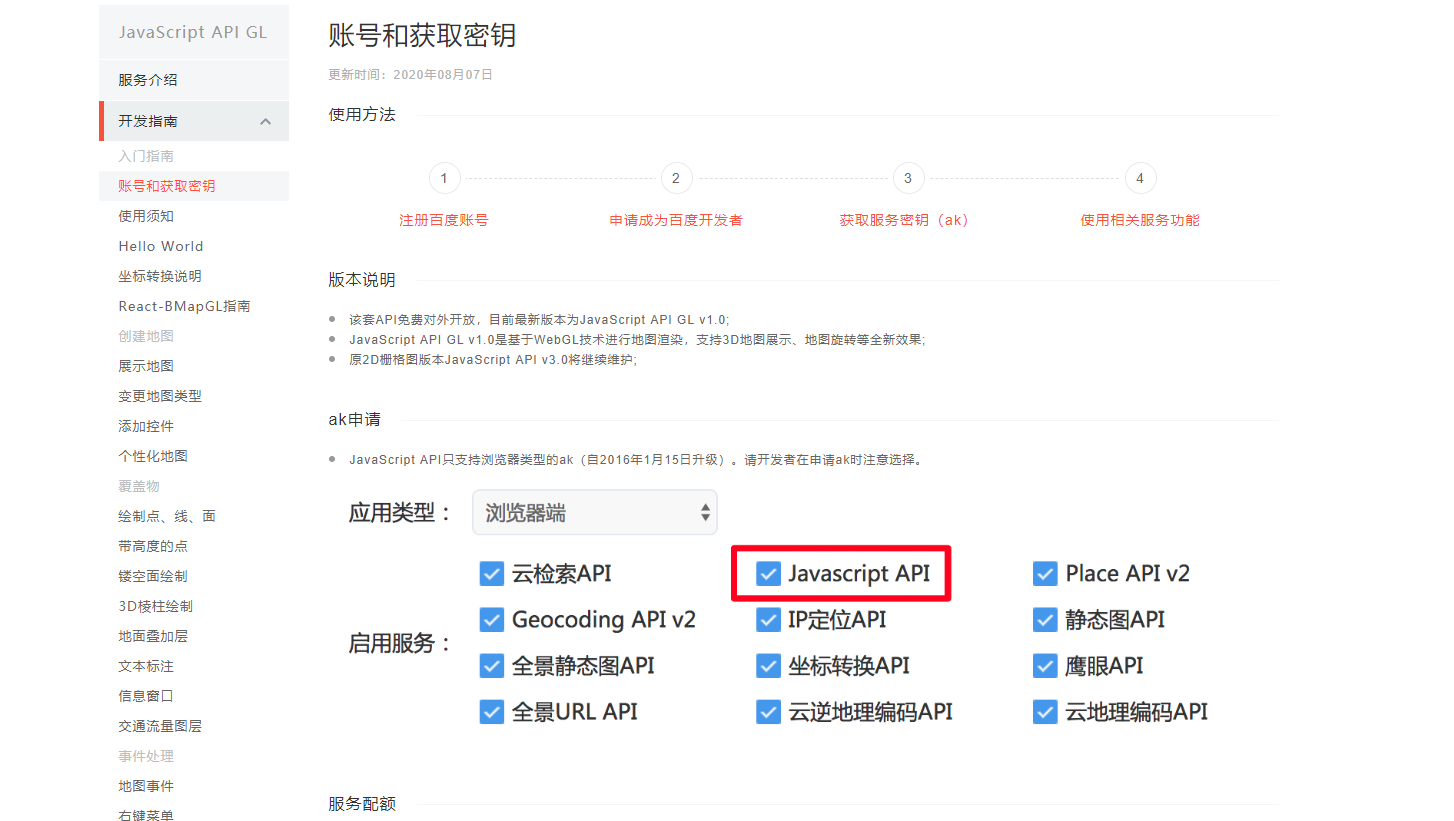Open 绘制点、线、面 sidebar item
The image size is (1454, 821).
(167, 516)
